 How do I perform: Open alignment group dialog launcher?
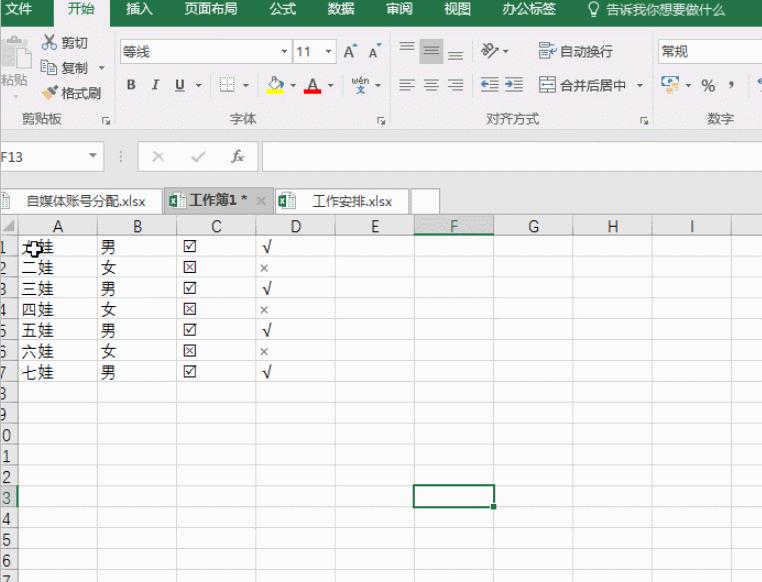pos(644,120)
